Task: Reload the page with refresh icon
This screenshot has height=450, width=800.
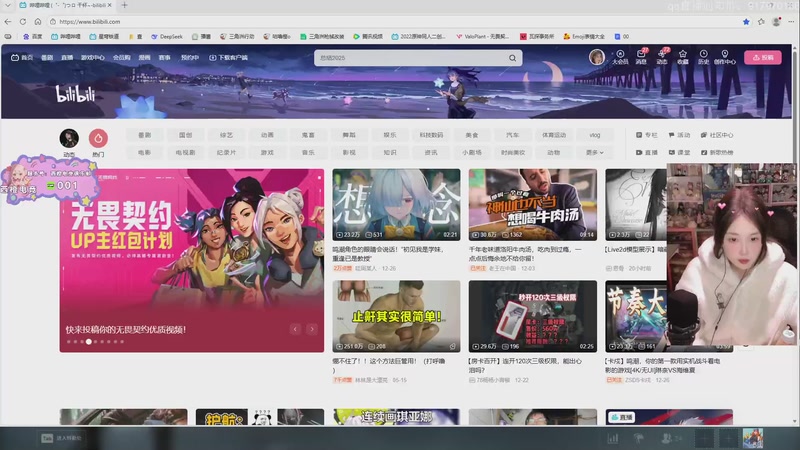Action: pos(23,22)
